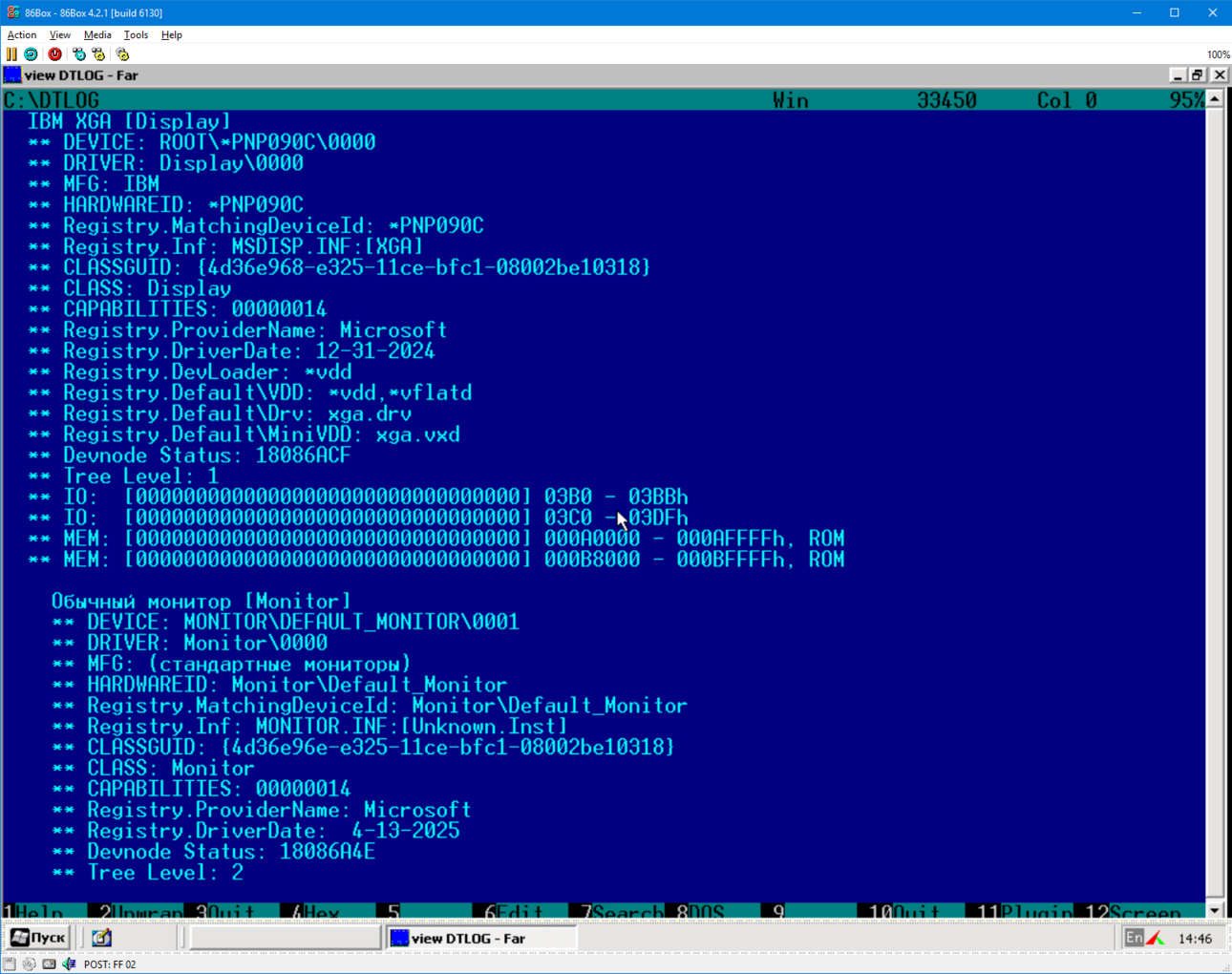The image size is (1232, 974).
Task: Click the 8DOS function key label
Action: [701, 912]
